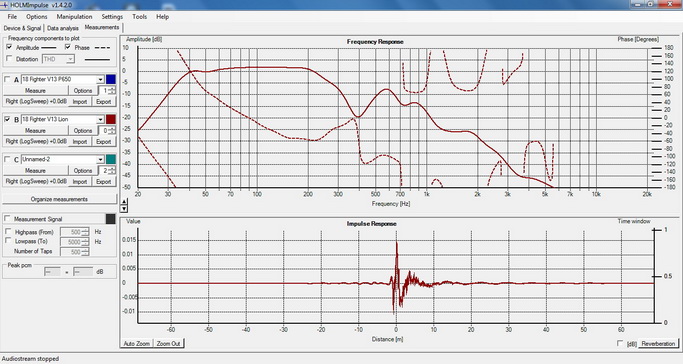Viewport: 683px width, 364px height.
Task: Open the Settings menu
Action: [x=112, y=17]
